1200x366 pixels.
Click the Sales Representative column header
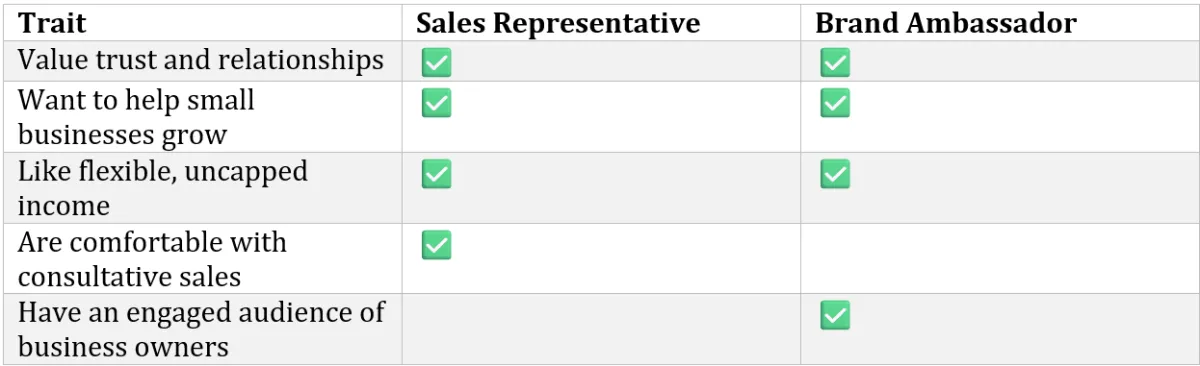pyautogui.click(x=558, y=23)
